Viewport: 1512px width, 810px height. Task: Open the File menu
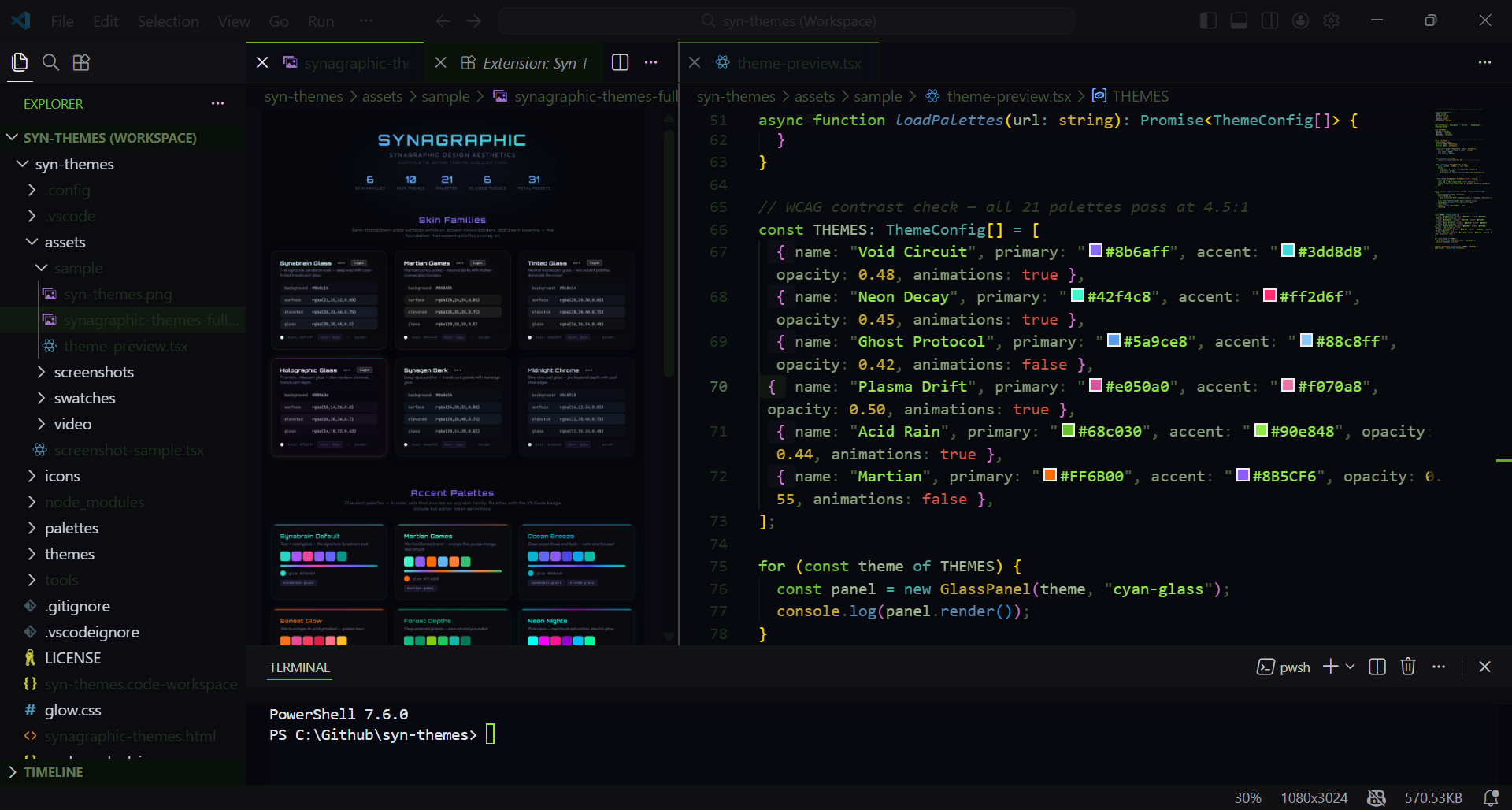(62, 21)
